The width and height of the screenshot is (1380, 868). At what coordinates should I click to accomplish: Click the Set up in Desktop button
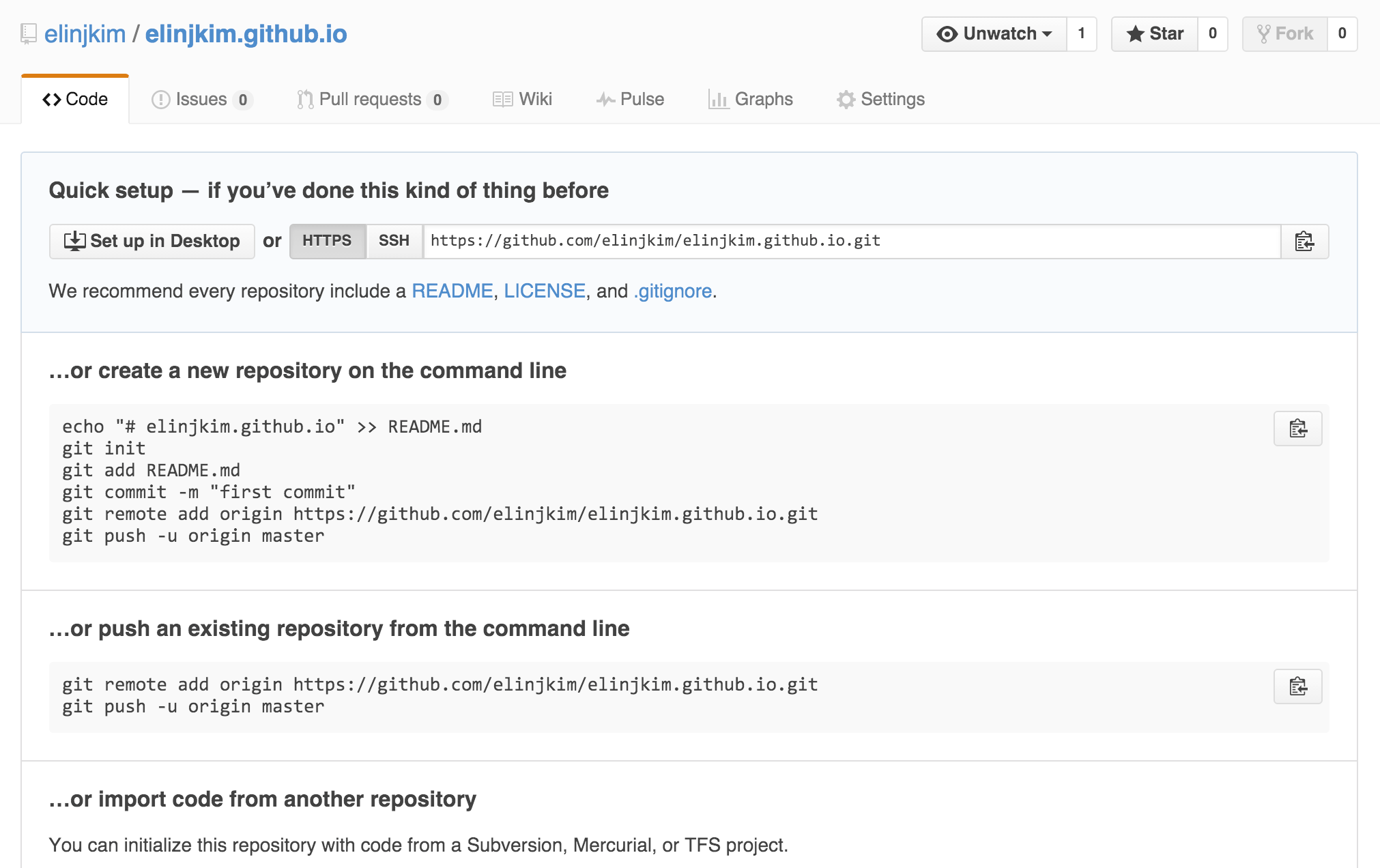click(x=152, y=241)
